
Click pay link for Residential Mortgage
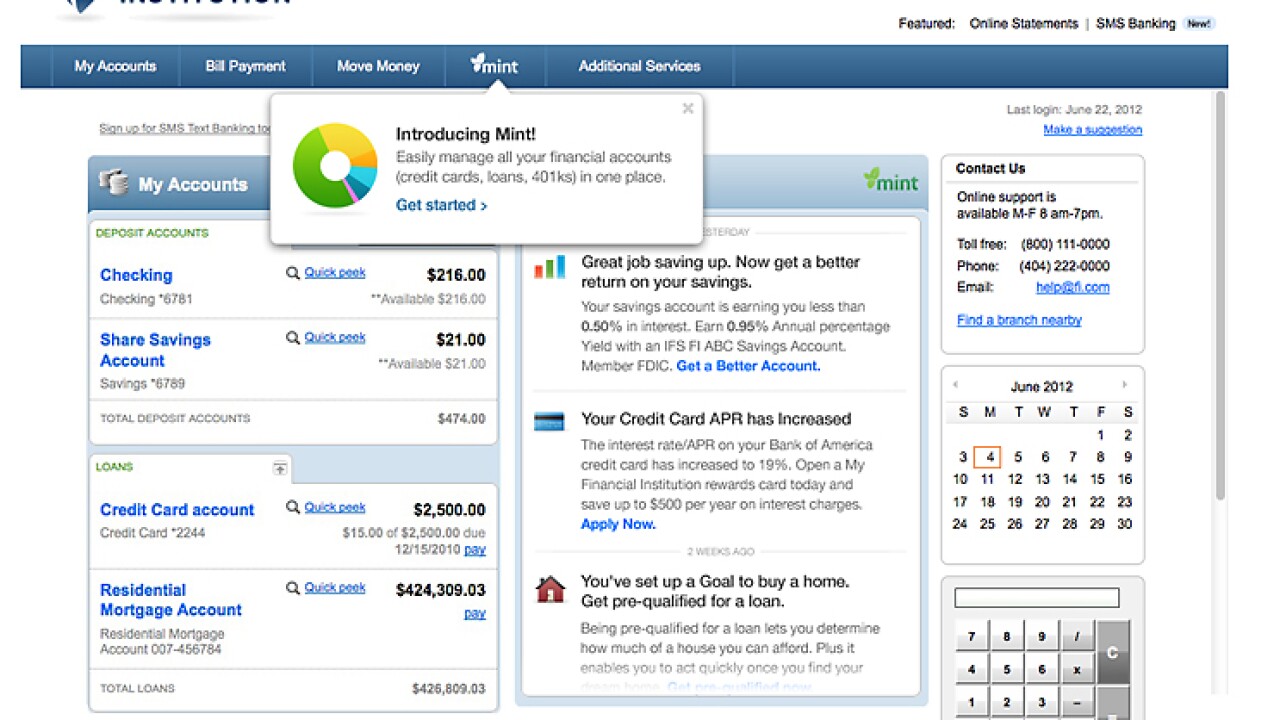474,613
